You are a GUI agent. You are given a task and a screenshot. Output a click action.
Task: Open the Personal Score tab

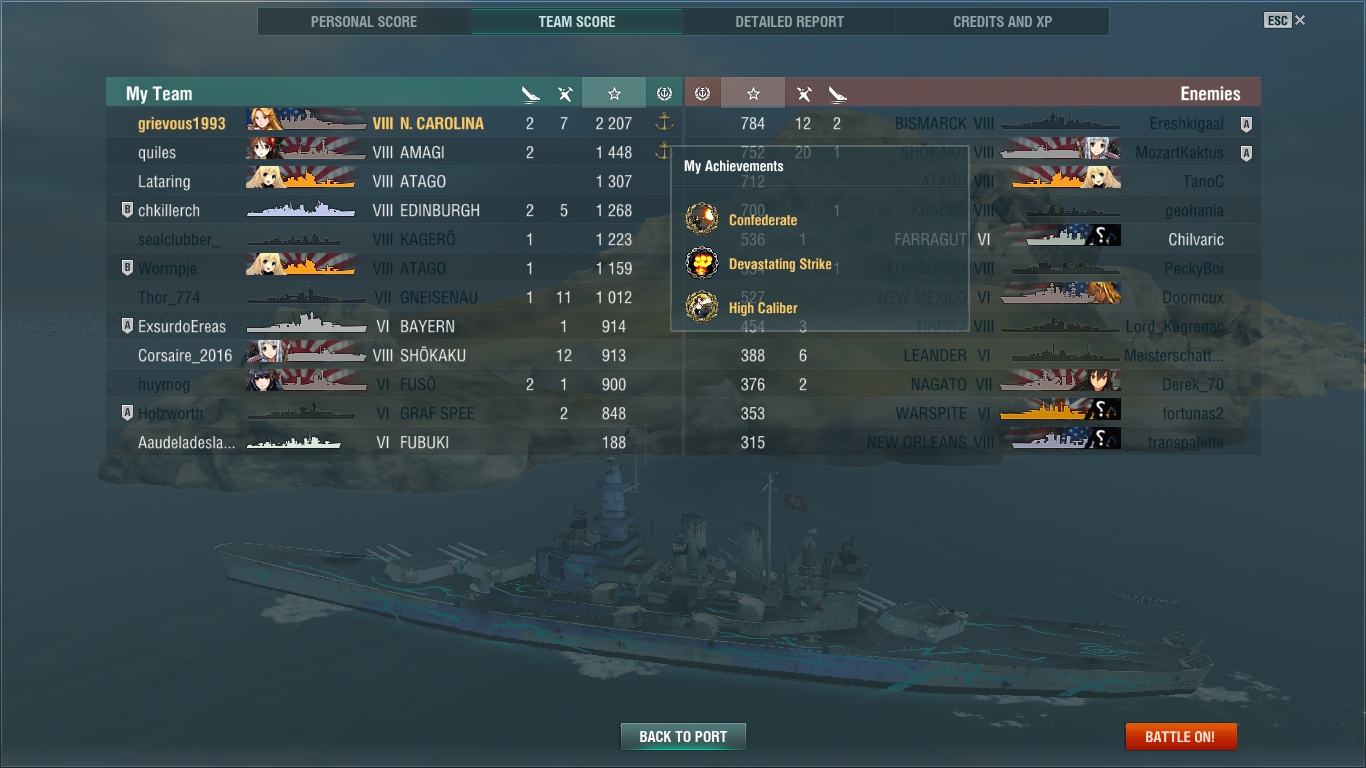pos(364,21)
